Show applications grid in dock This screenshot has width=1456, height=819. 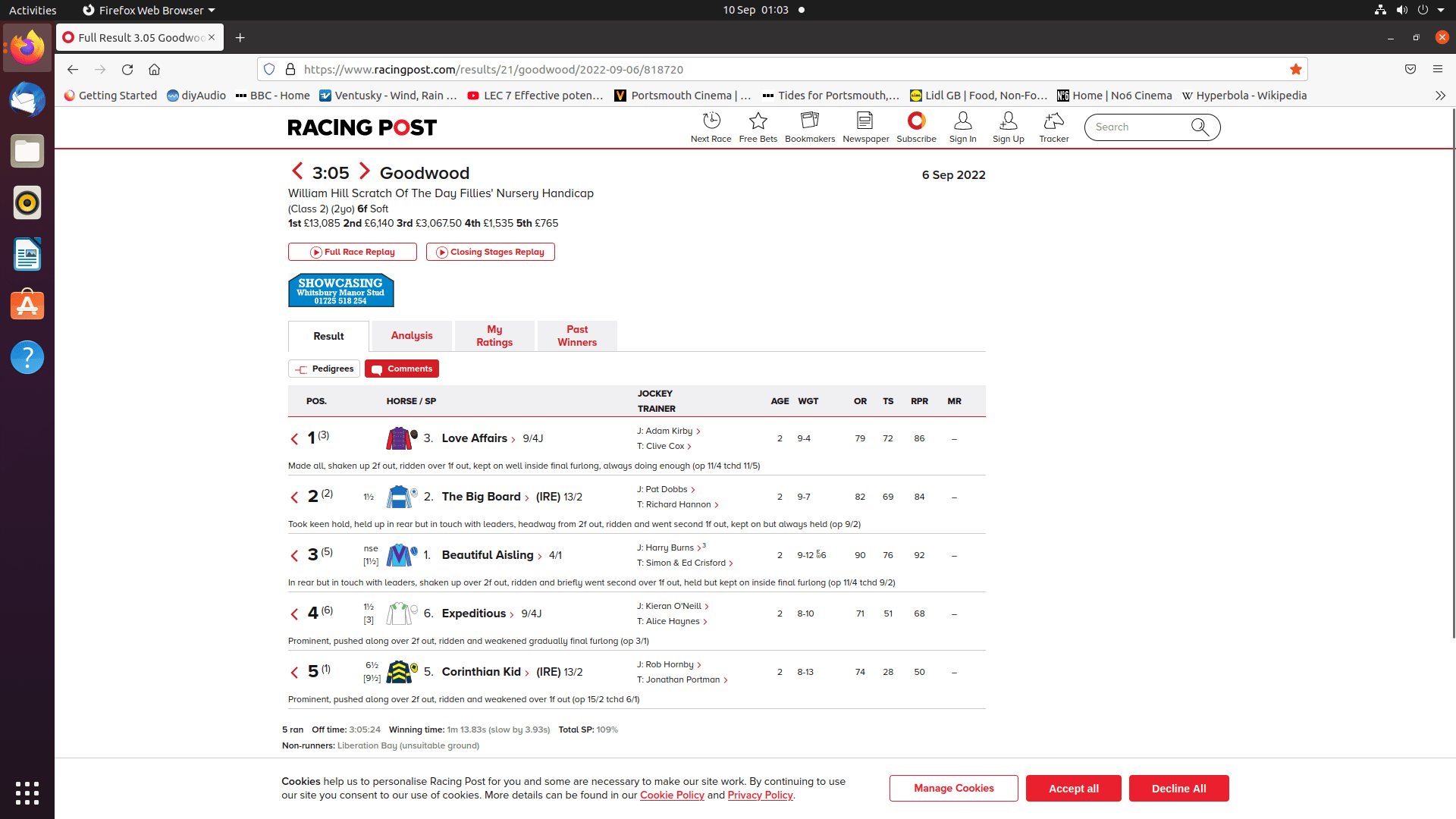tap(27, 793)
